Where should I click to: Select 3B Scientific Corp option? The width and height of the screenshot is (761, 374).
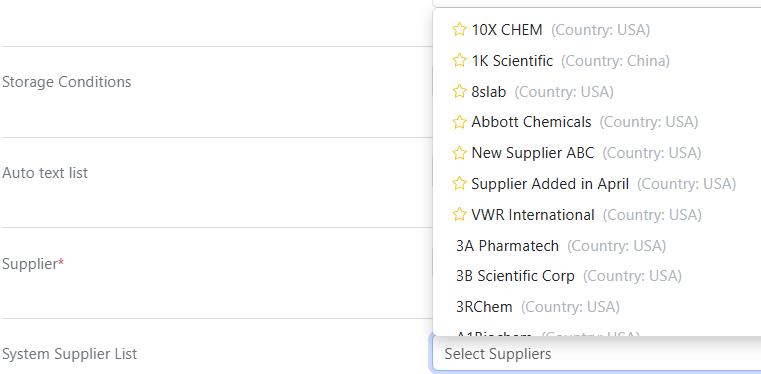[597, 276]
